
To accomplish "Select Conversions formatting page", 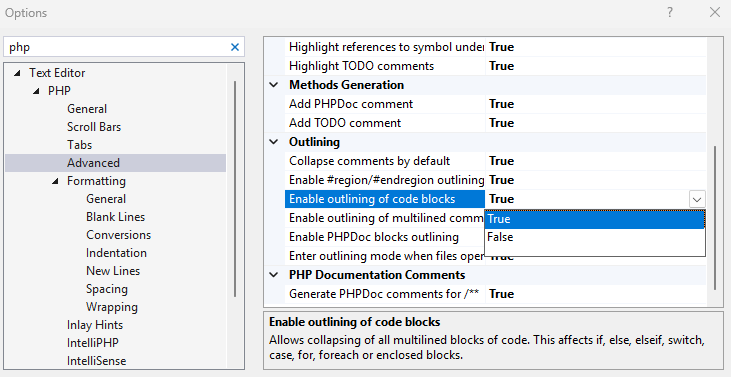I will click(118, 235).
